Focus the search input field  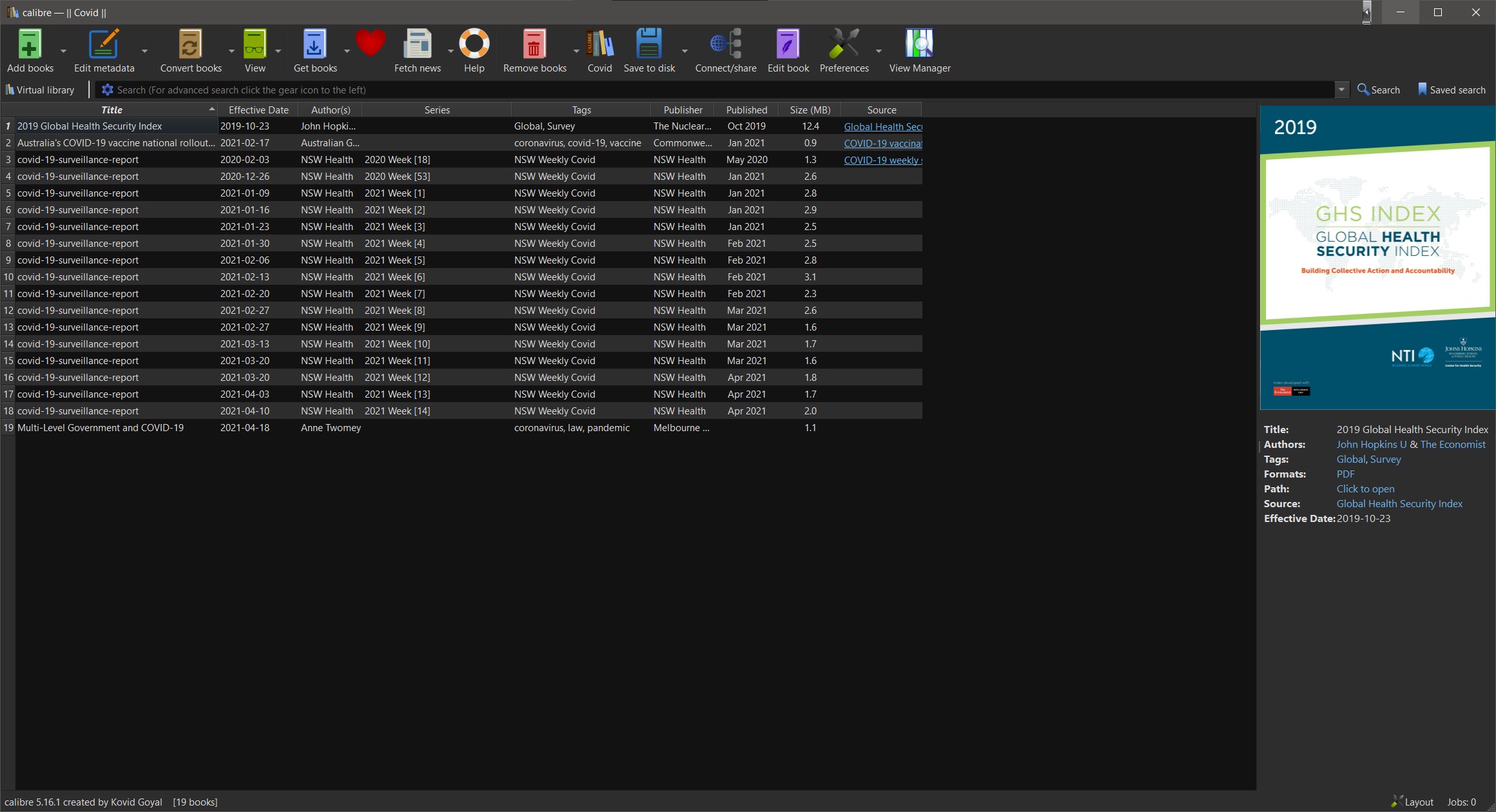pyautogui.click(x=709, y=90)
